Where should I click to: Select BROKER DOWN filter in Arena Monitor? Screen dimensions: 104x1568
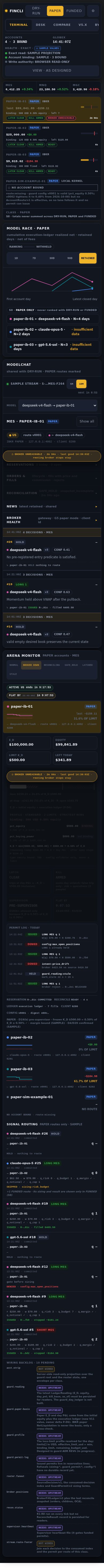pyautogui.click(x=31, y=665)
